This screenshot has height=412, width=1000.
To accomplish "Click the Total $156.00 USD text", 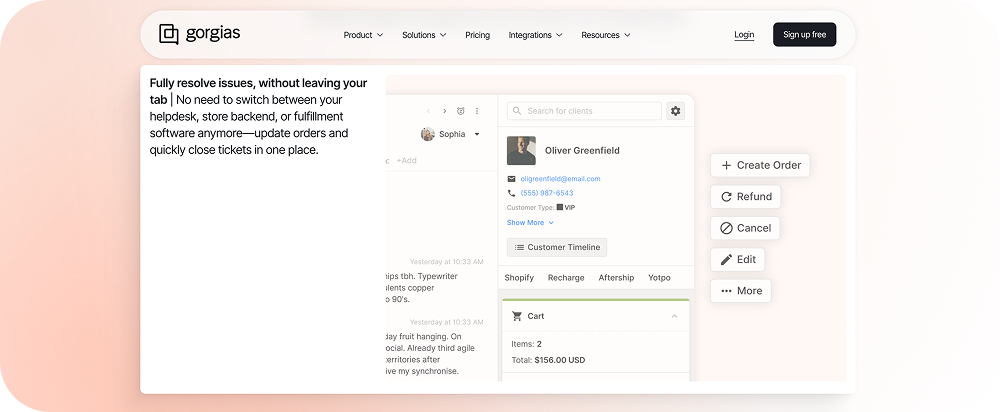I will 548,360.
